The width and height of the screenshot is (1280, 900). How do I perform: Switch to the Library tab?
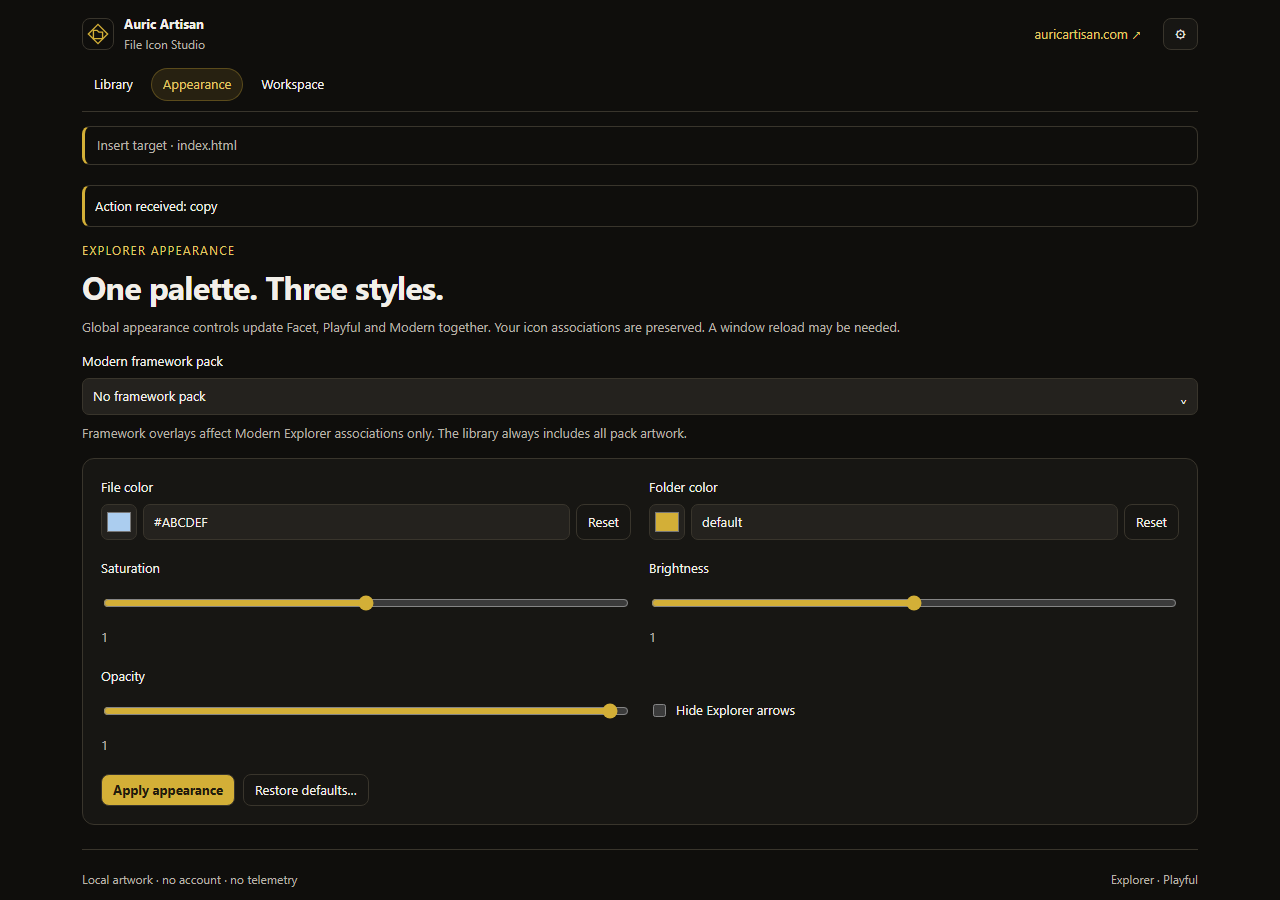pos(113,85)
